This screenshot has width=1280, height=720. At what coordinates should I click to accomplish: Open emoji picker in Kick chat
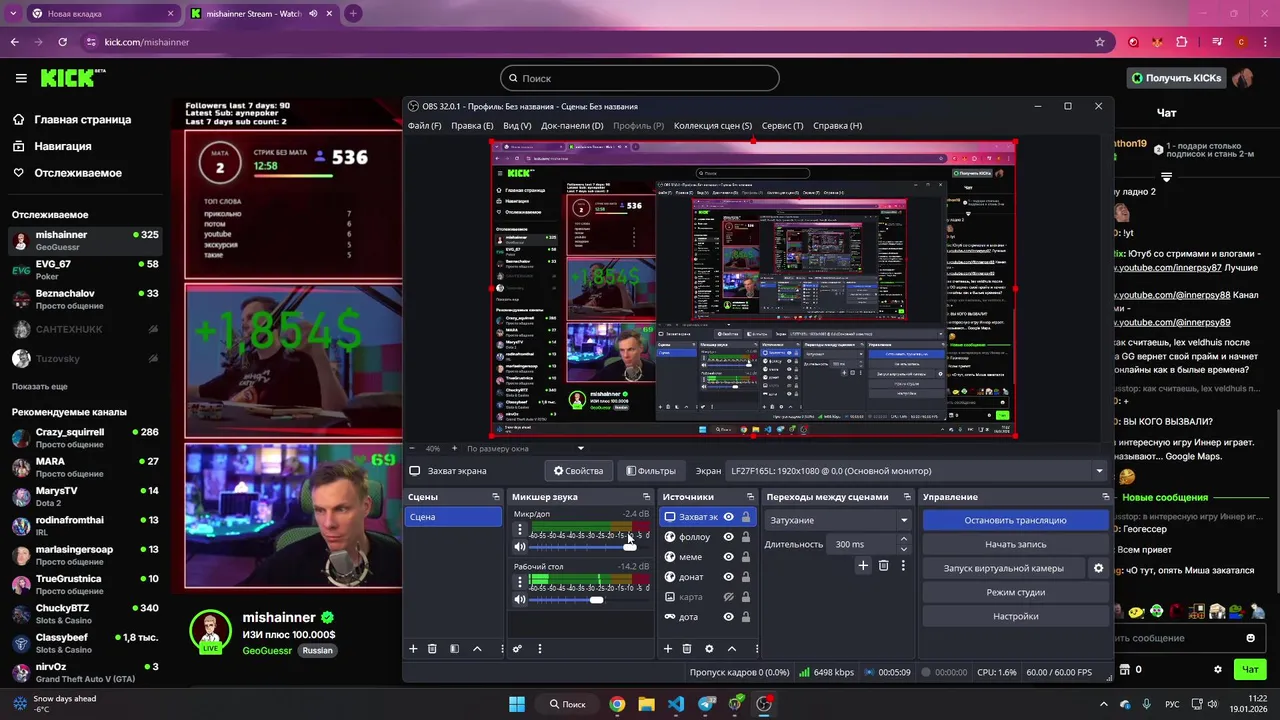coord(1250,638)
